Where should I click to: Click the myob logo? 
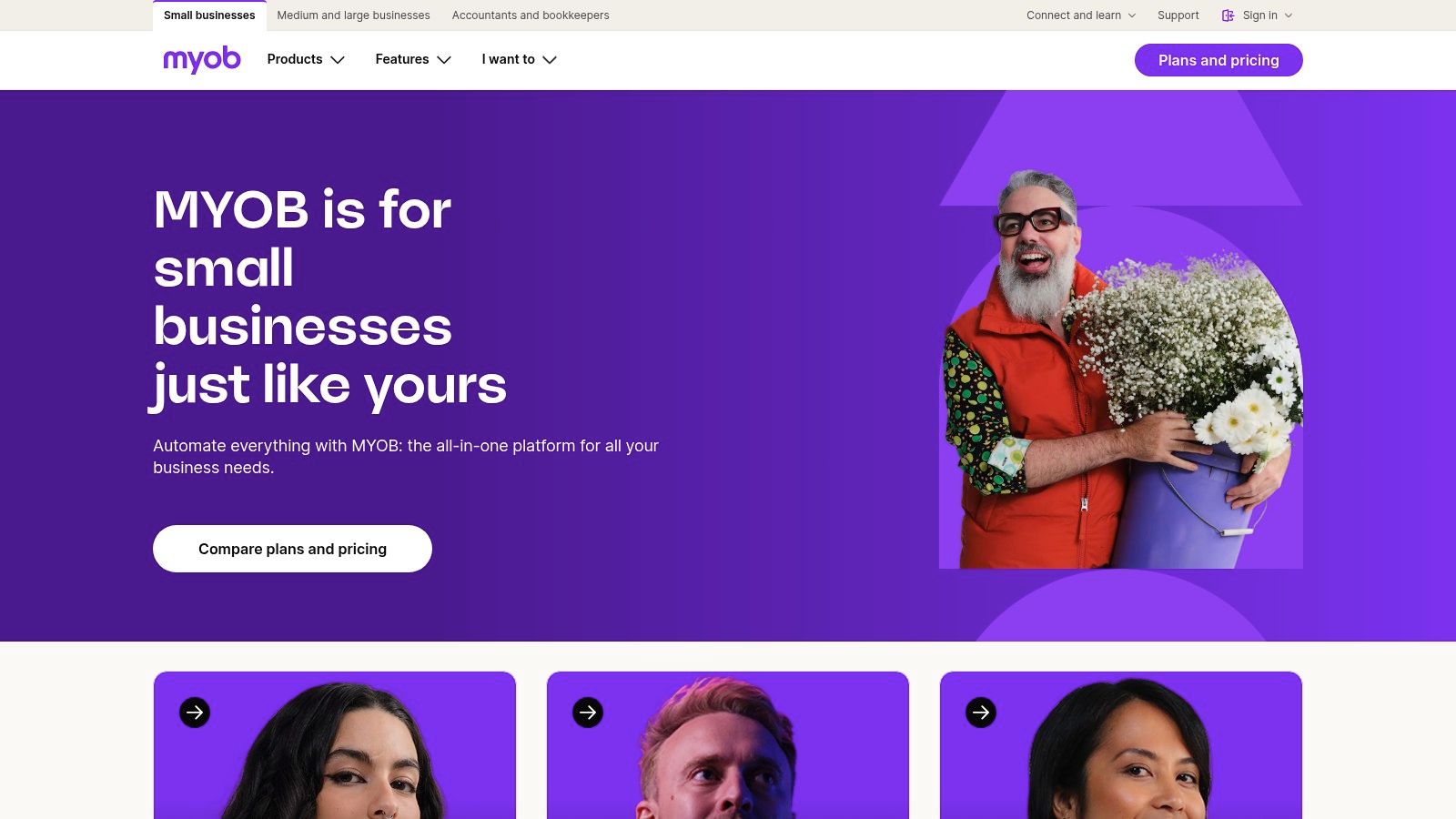point(202,60)
